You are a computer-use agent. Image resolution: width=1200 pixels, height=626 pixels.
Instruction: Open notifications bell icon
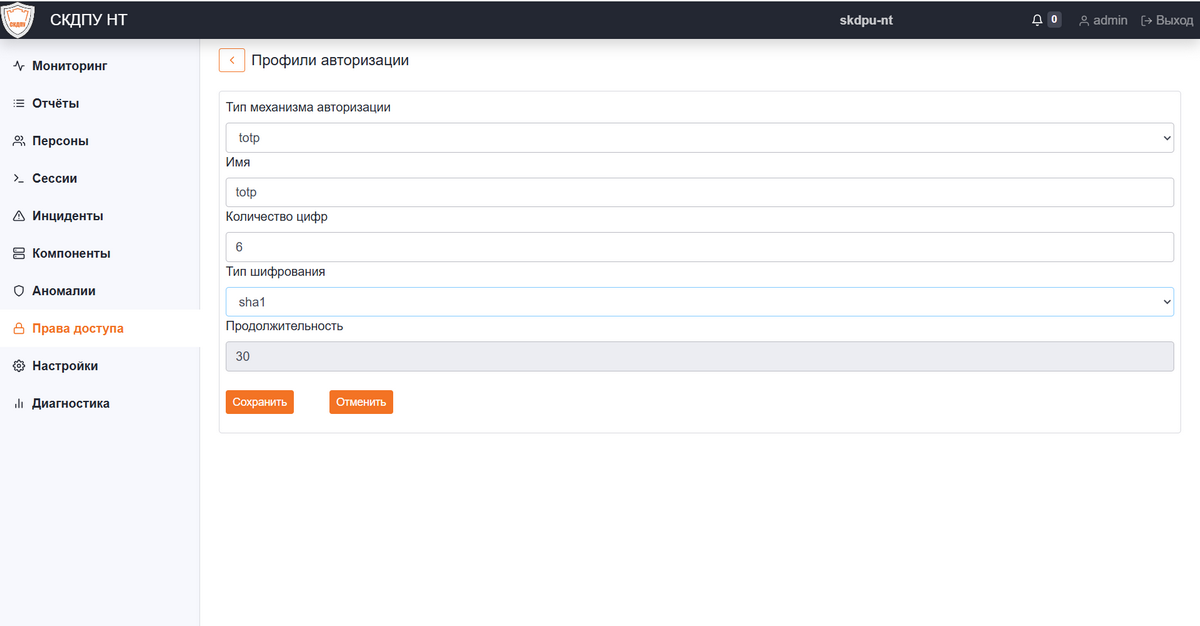click(1037, 20)
